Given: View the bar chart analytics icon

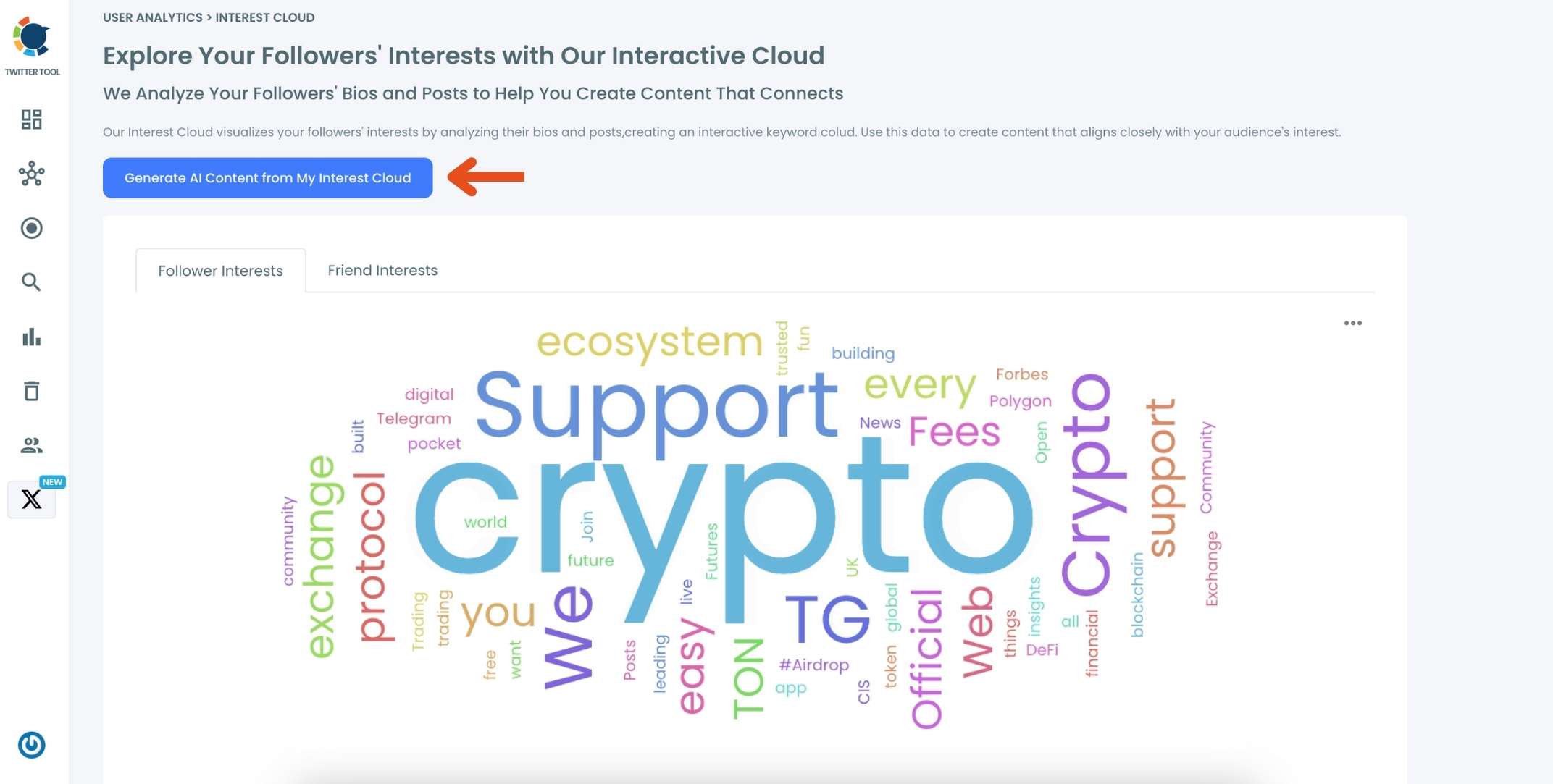Looking at the screenshot, I should coord(31,337).
